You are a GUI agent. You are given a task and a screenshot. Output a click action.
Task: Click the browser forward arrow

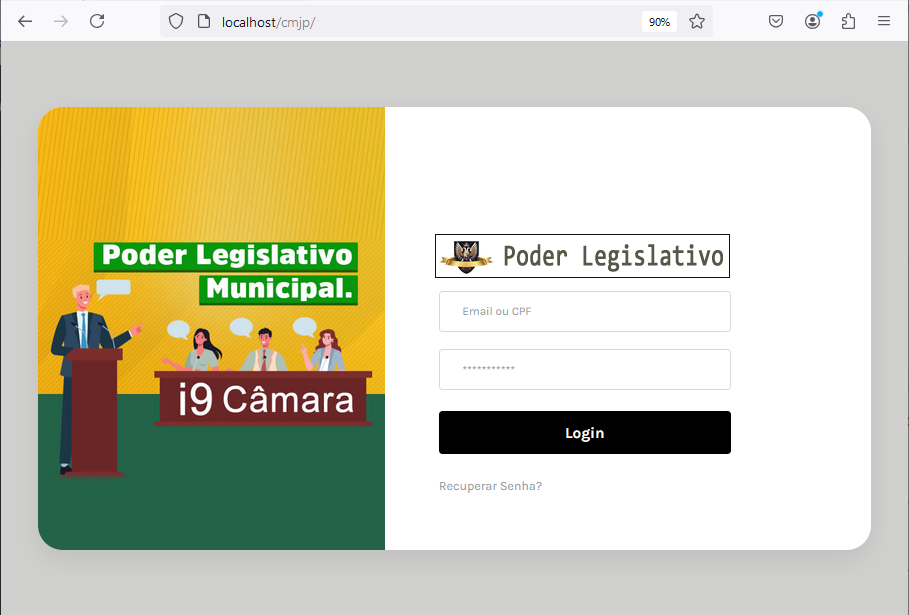pos(61,22)
